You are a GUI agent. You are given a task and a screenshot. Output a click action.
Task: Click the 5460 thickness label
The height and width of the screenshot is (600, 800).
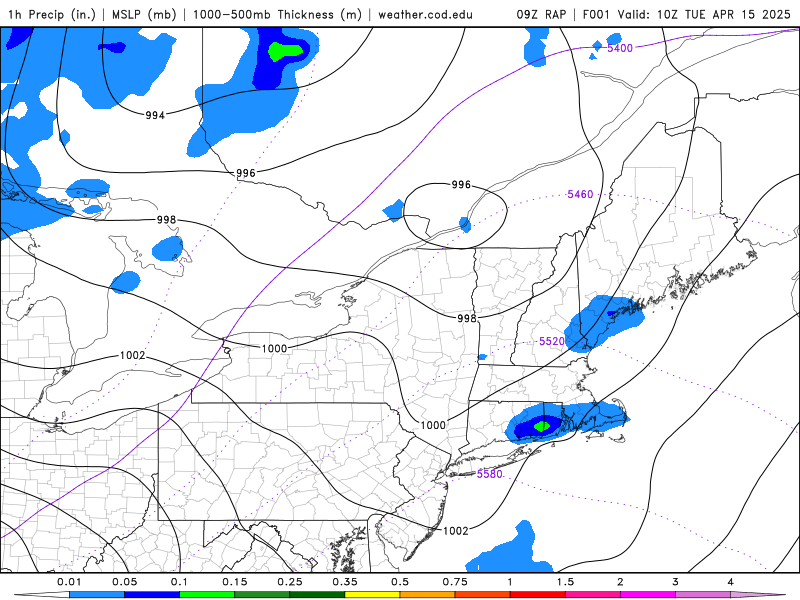click(580, 194)
